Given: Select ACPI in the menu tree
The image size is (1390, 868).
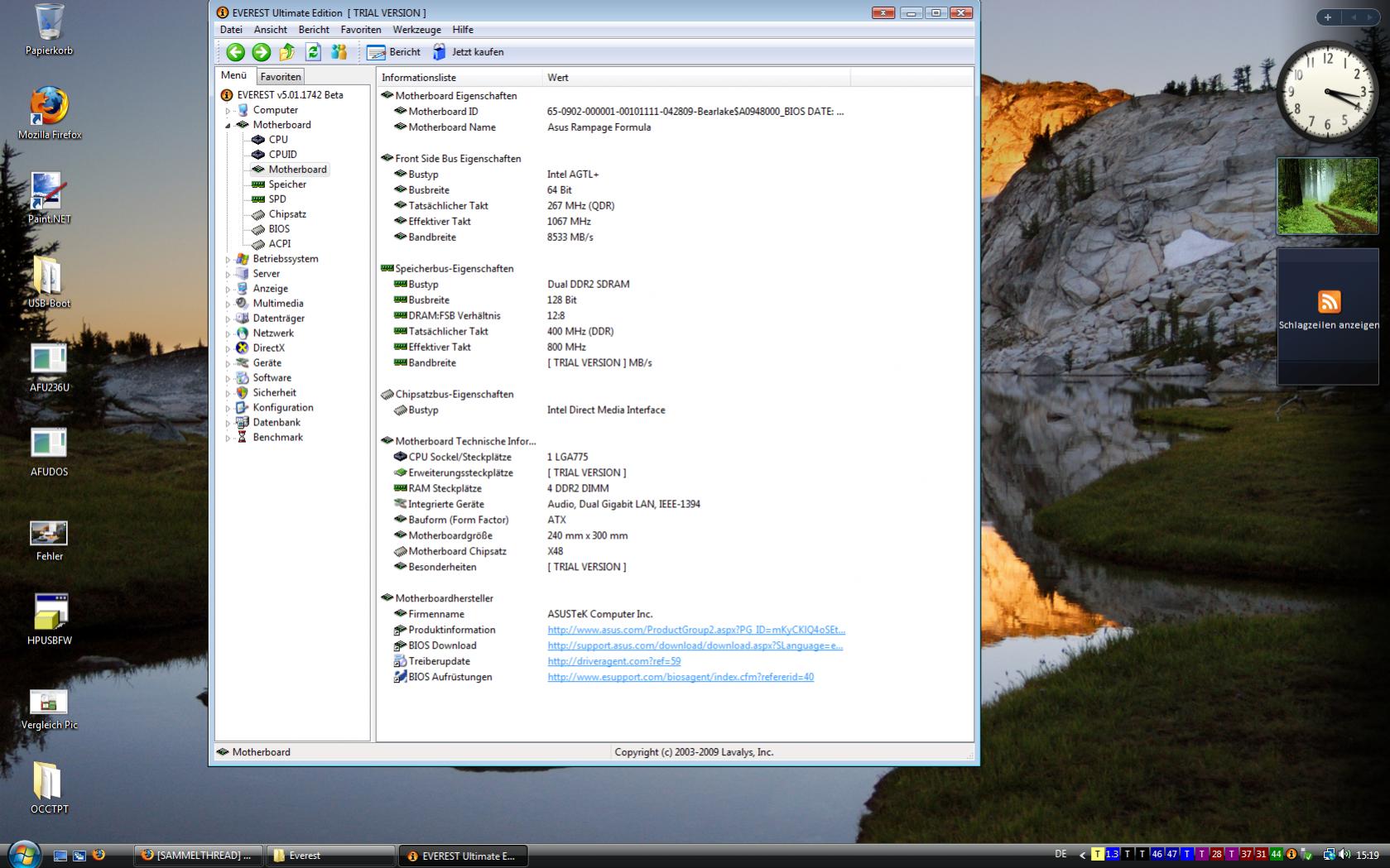Looking at the screenshot, I should pyautogui.click(x=280, y=244).
